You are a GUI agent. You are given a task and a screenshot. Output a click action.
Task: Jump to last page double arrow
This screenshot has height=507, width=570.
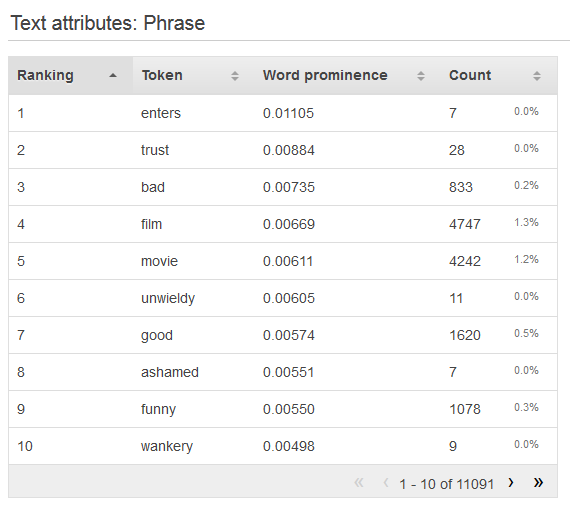(x=538, y=483)
